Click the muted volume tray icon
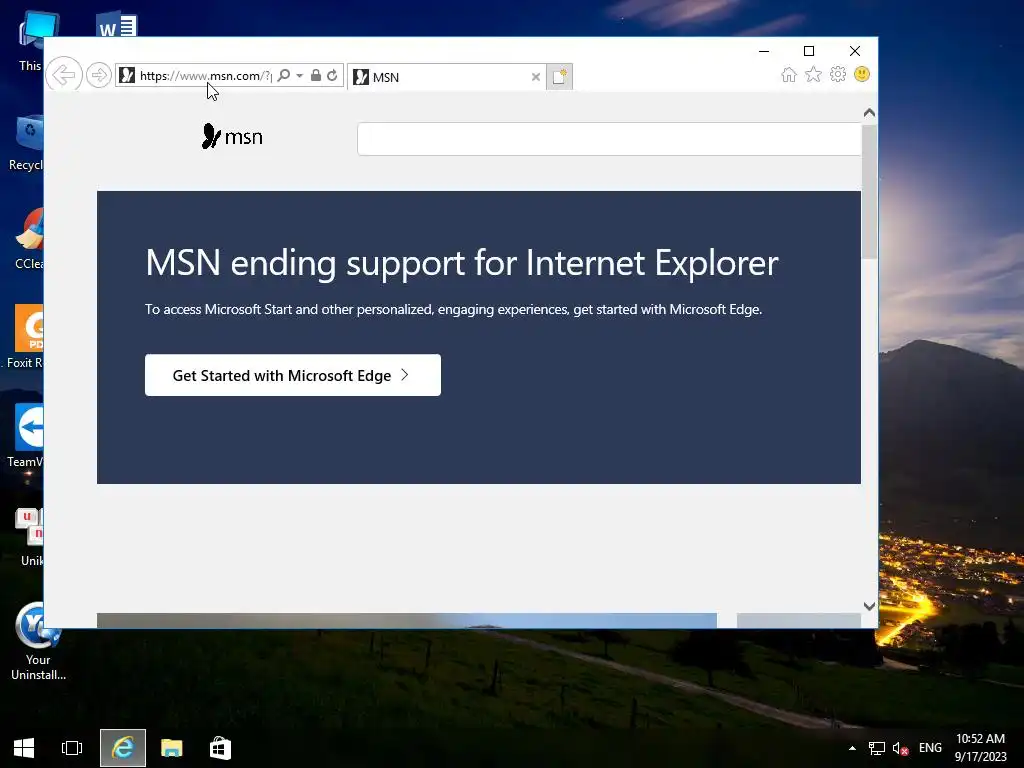1024x768 pixels. [901, 748]
